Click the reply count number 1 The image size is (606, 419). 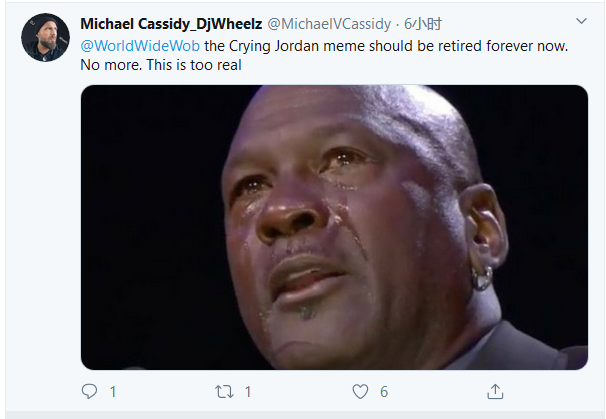click(113, 391)
